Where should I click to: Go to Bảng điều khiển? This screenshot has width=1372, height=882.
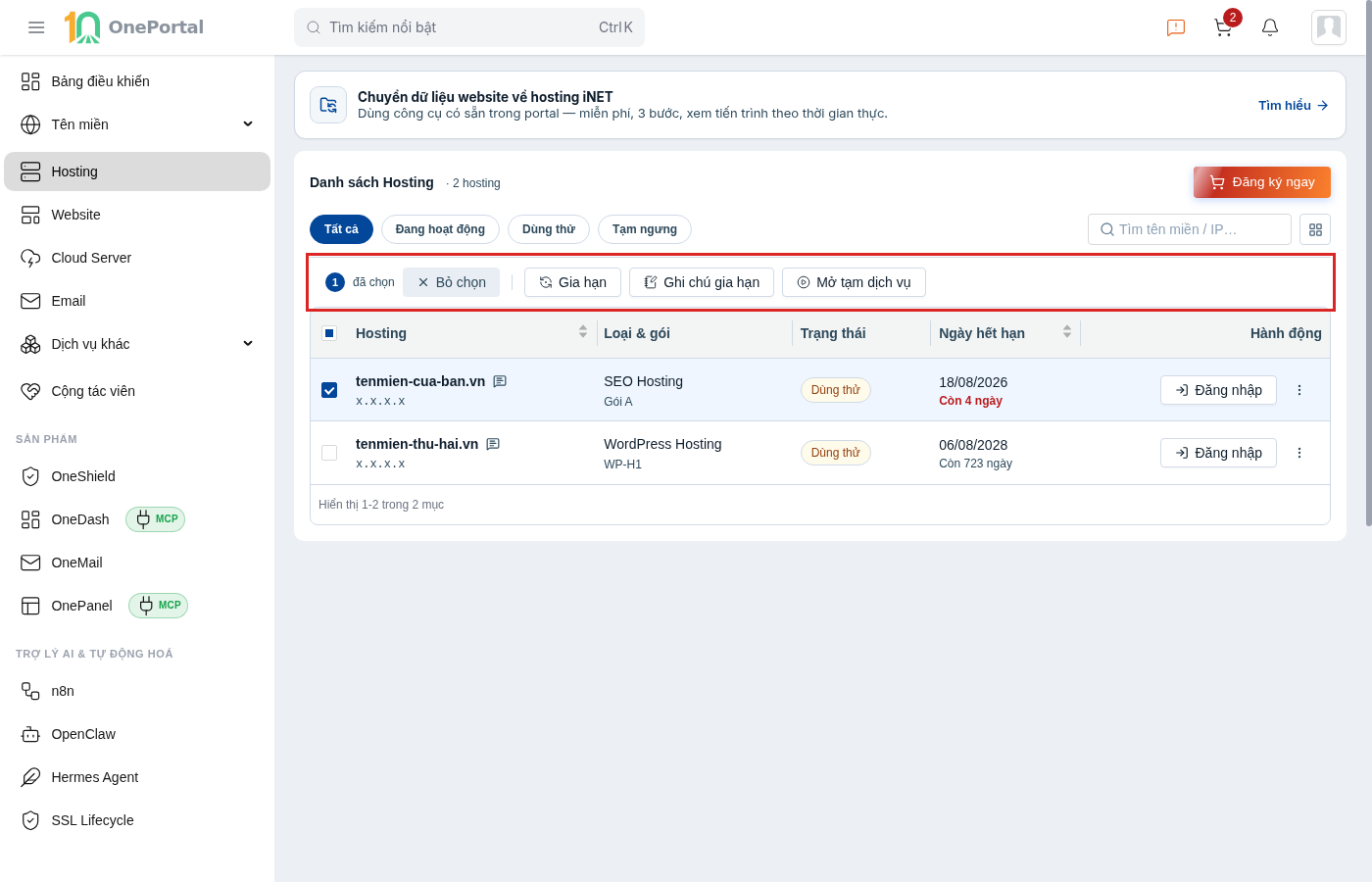coord(137,81)
